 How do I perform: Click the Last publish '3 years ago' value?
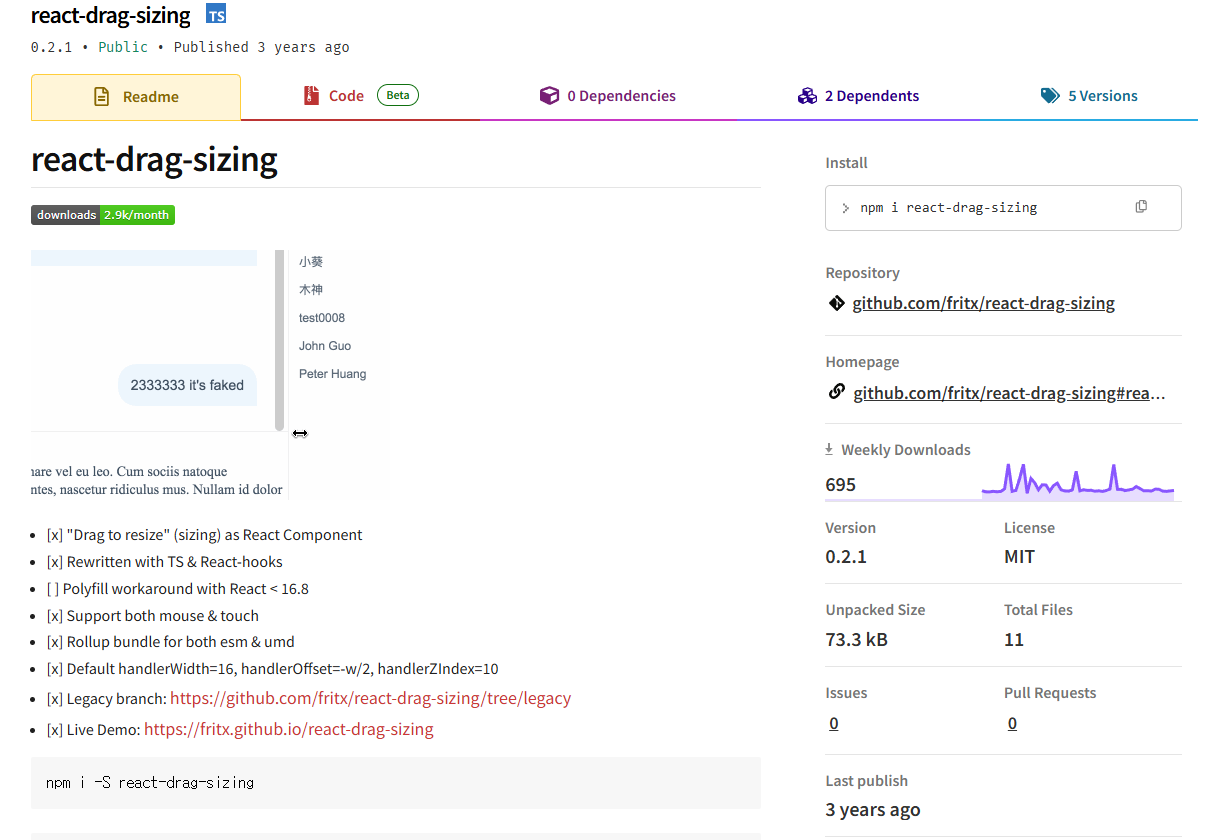(x=873, y=810)
